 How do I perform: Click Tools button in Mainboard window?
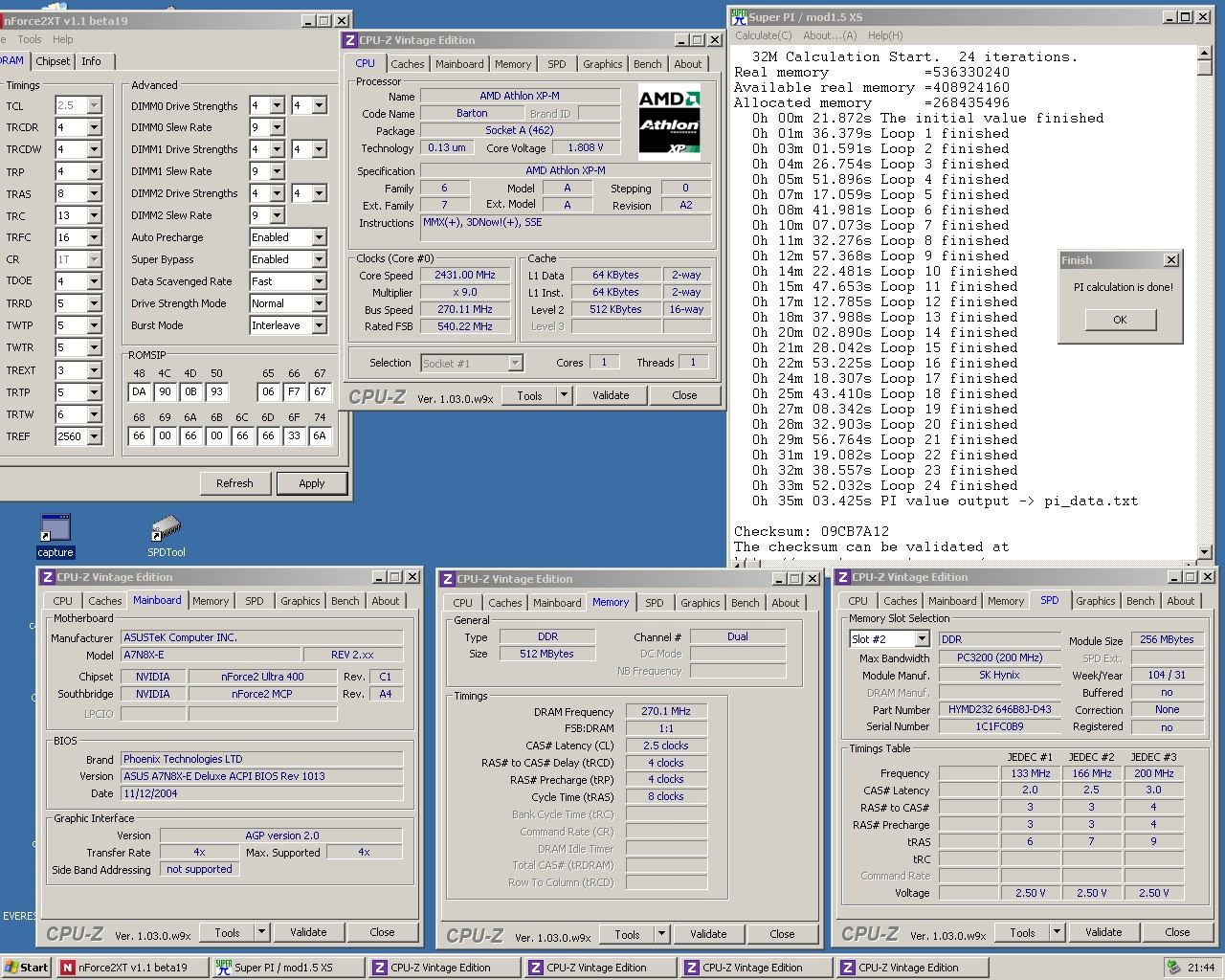coord(227,932)
